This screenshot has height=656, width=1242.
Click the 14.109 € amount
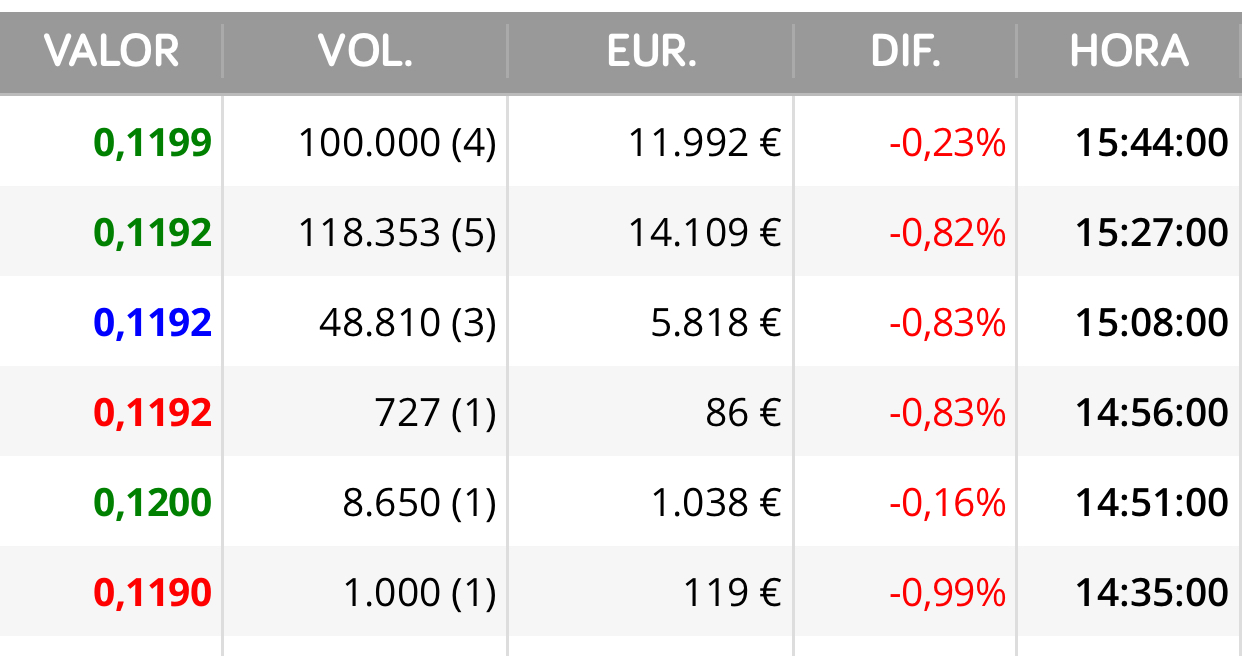tap(704, 233)
